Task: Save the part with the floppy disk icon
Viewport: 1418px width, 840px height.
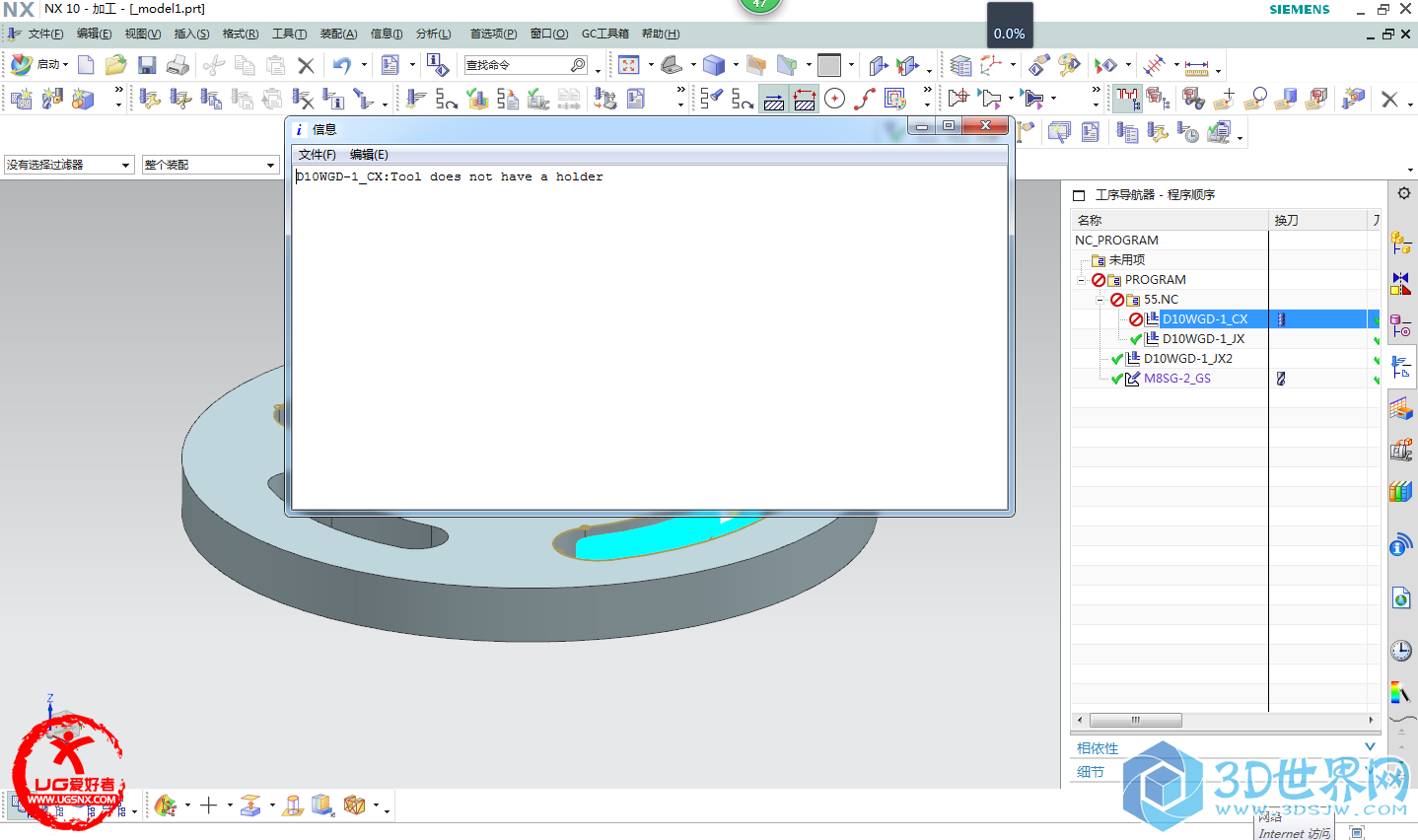Action: [147, 65]
